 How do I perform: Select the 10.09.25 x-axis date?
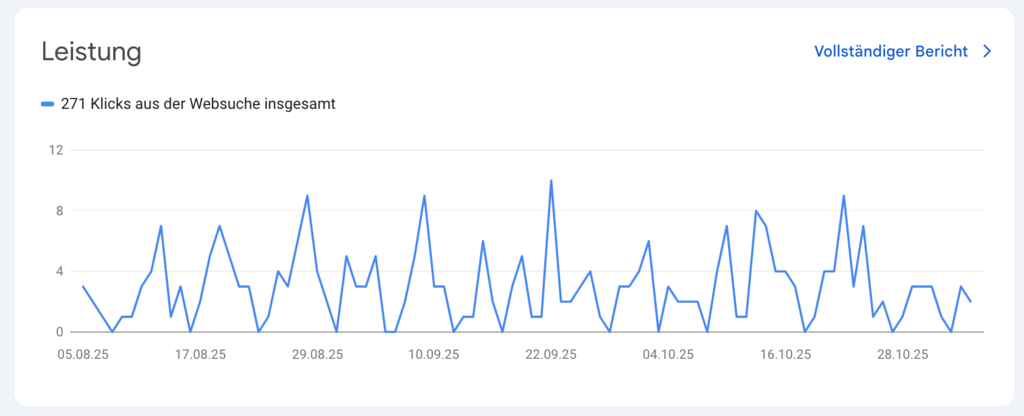[x=433, y=354]
